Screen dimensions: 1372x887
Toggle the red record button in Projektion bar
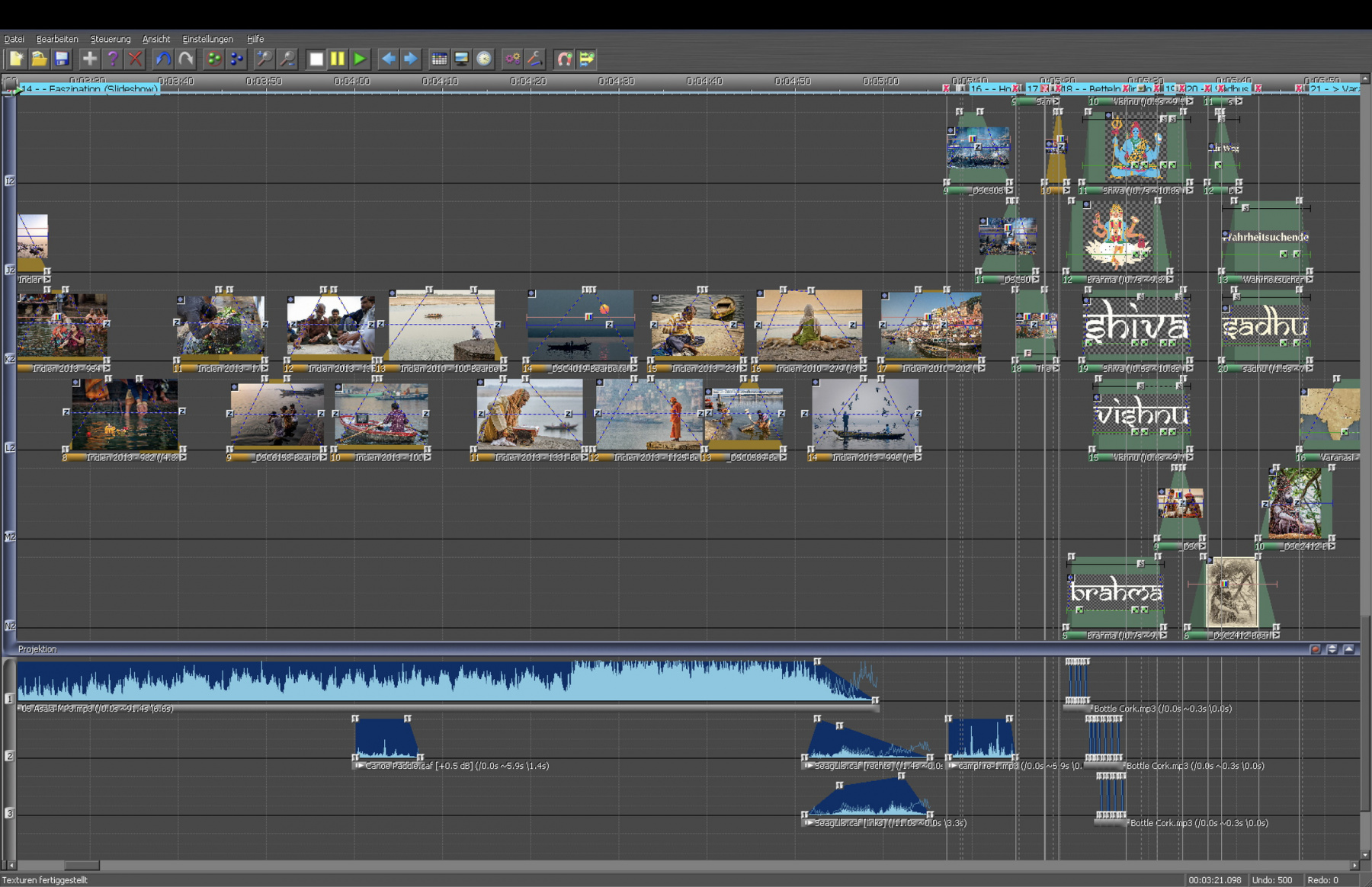click(1316, 649)
